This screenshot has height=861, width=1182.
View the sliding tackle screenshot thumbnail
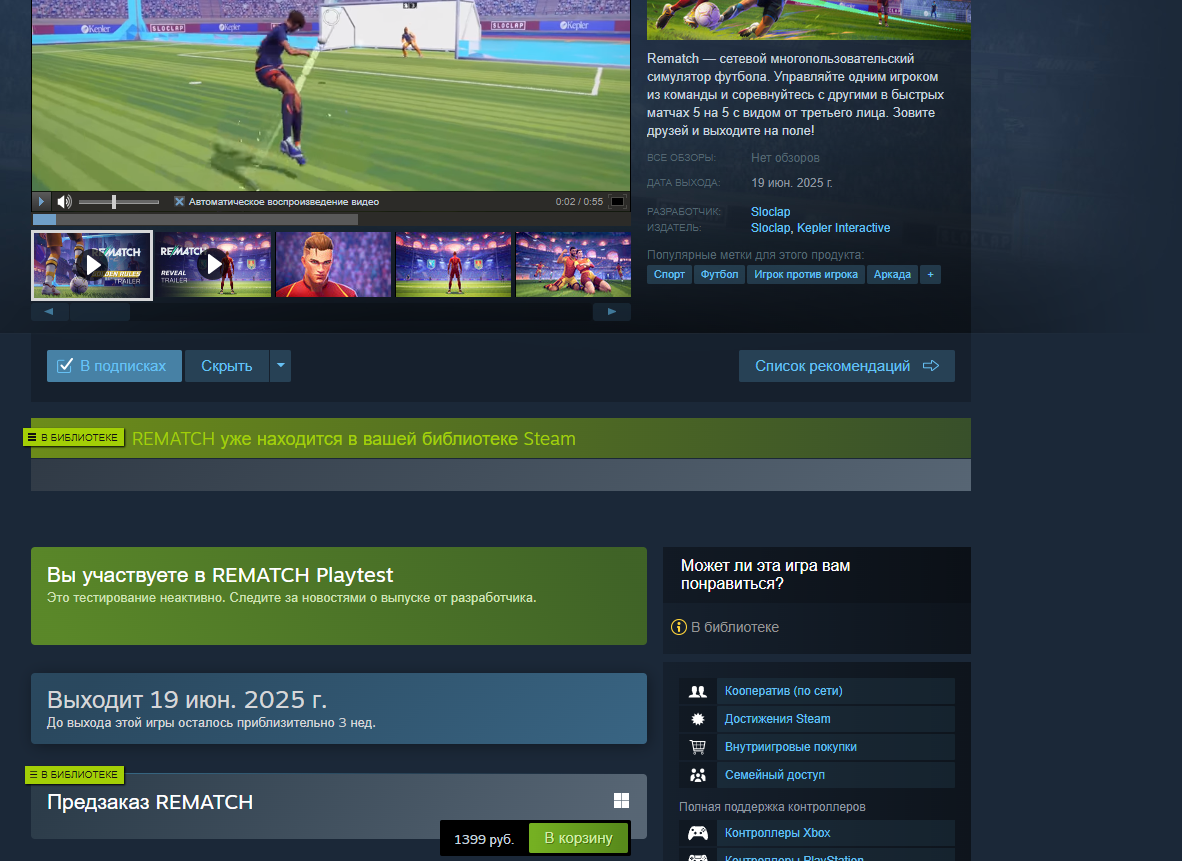[x=573, y=265]
